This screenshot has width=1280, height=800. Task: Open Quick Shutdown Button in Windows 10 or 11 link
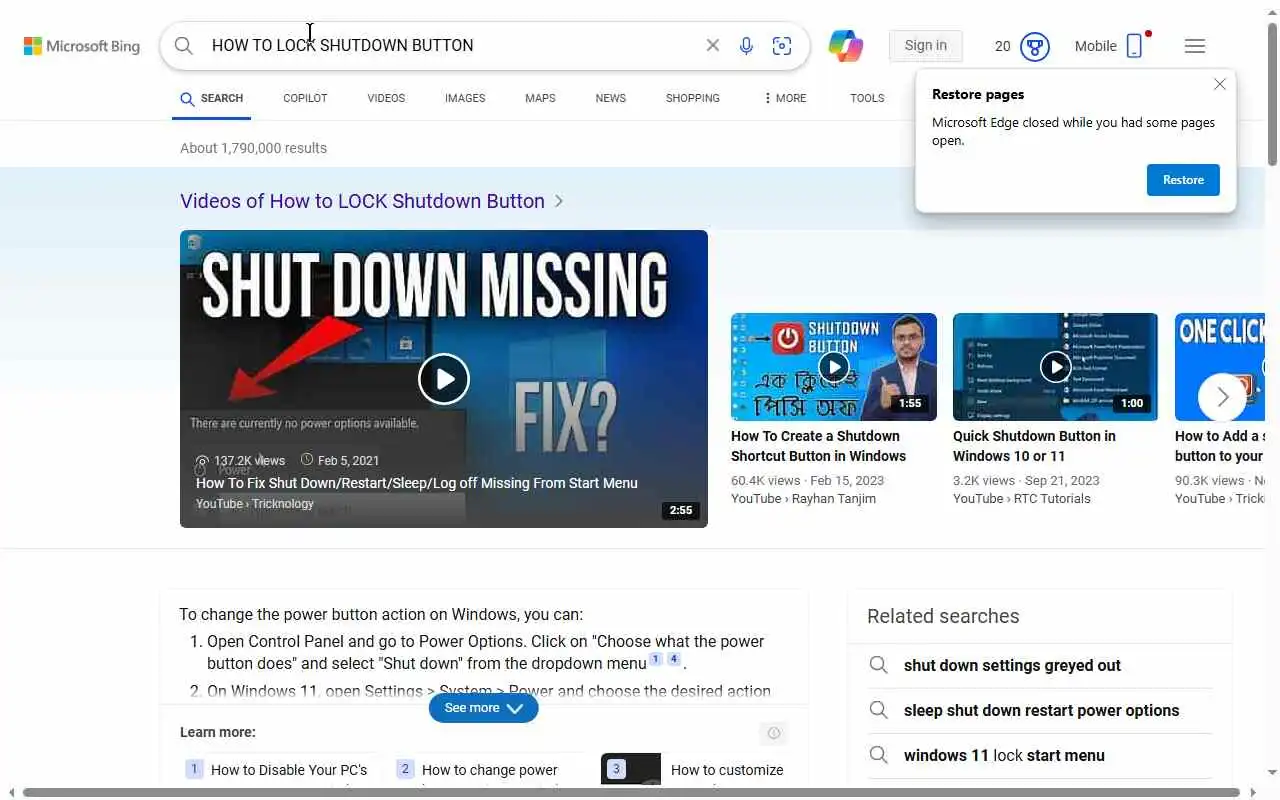[1034, 446]
